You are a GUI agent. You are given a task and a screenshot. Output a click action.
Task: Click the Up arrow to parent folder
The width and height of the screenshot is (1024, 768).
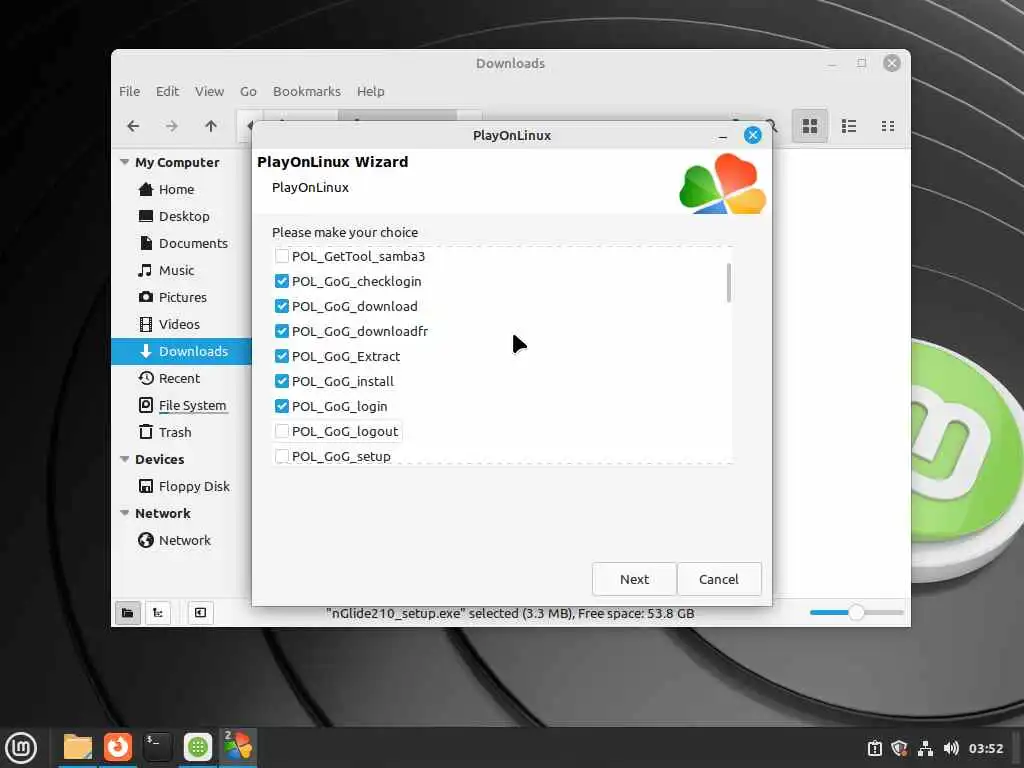pyautogui.click(x=210, y=126)
